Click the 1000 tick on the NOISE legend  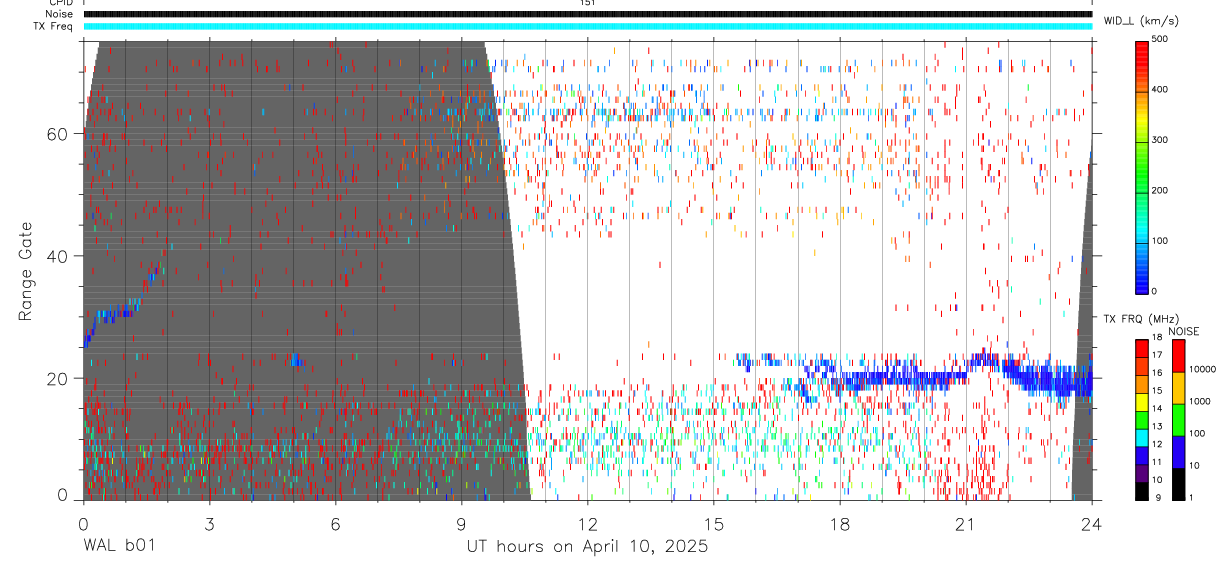coord(1199,401)
